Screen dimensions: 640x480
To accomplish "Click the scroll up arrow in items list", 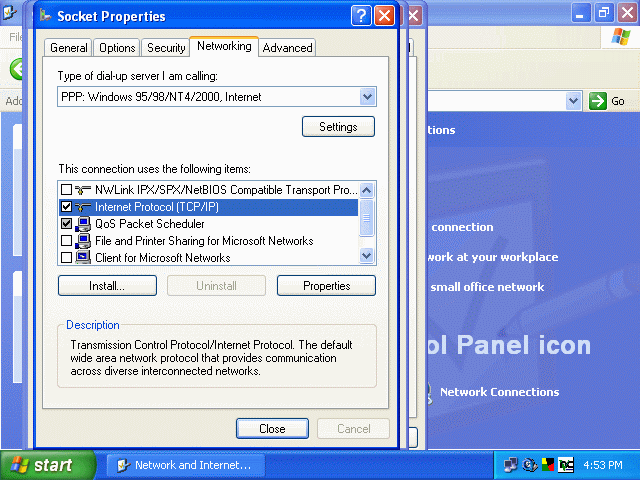I will pyautogui.click(x=367, y=190).
